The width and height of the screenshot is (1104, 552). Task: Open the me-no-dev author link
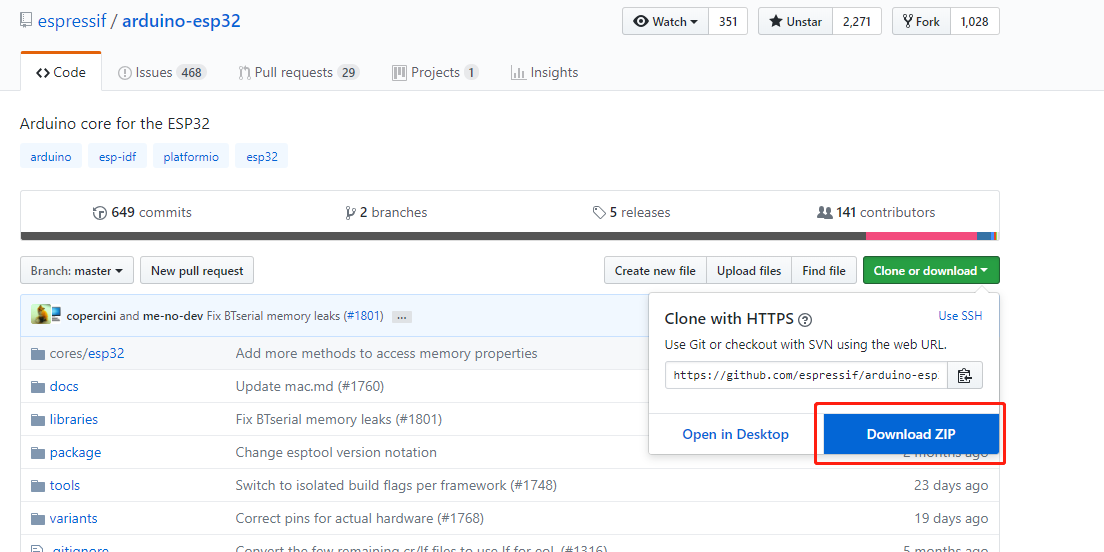173,316
